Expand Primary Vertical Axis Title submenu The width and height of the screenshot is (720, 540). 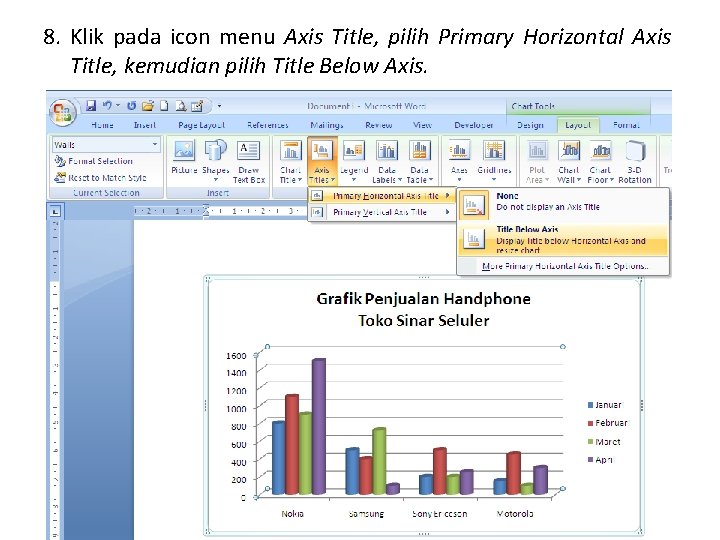coord(382,212)
